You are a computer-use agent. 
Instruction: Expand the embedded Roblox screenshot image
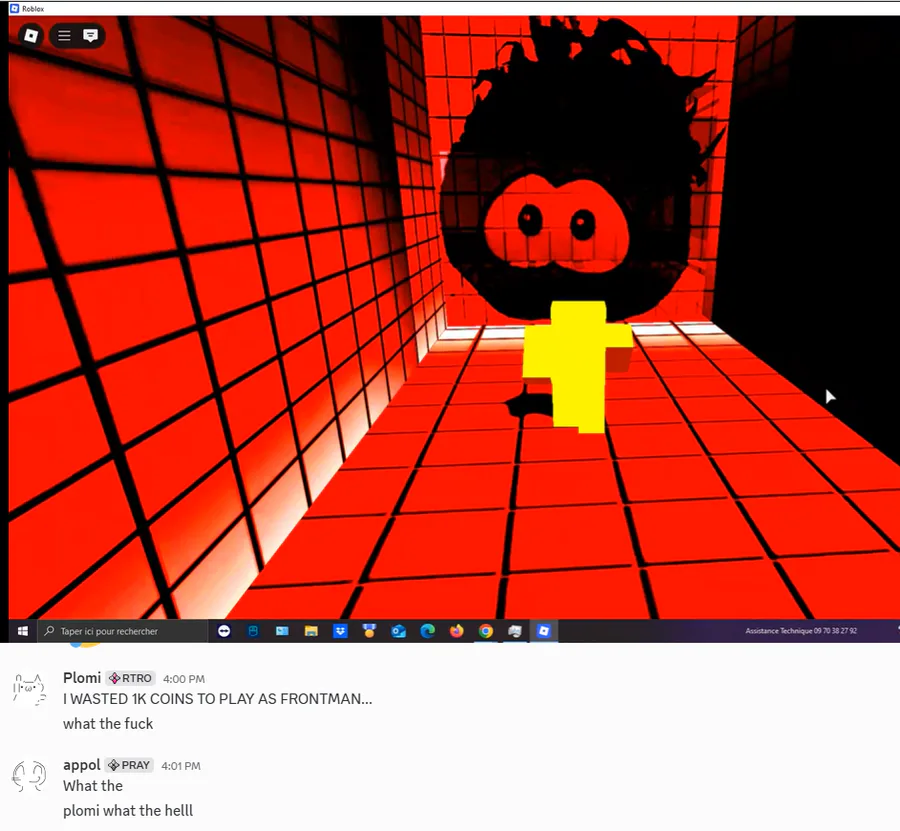450,321
